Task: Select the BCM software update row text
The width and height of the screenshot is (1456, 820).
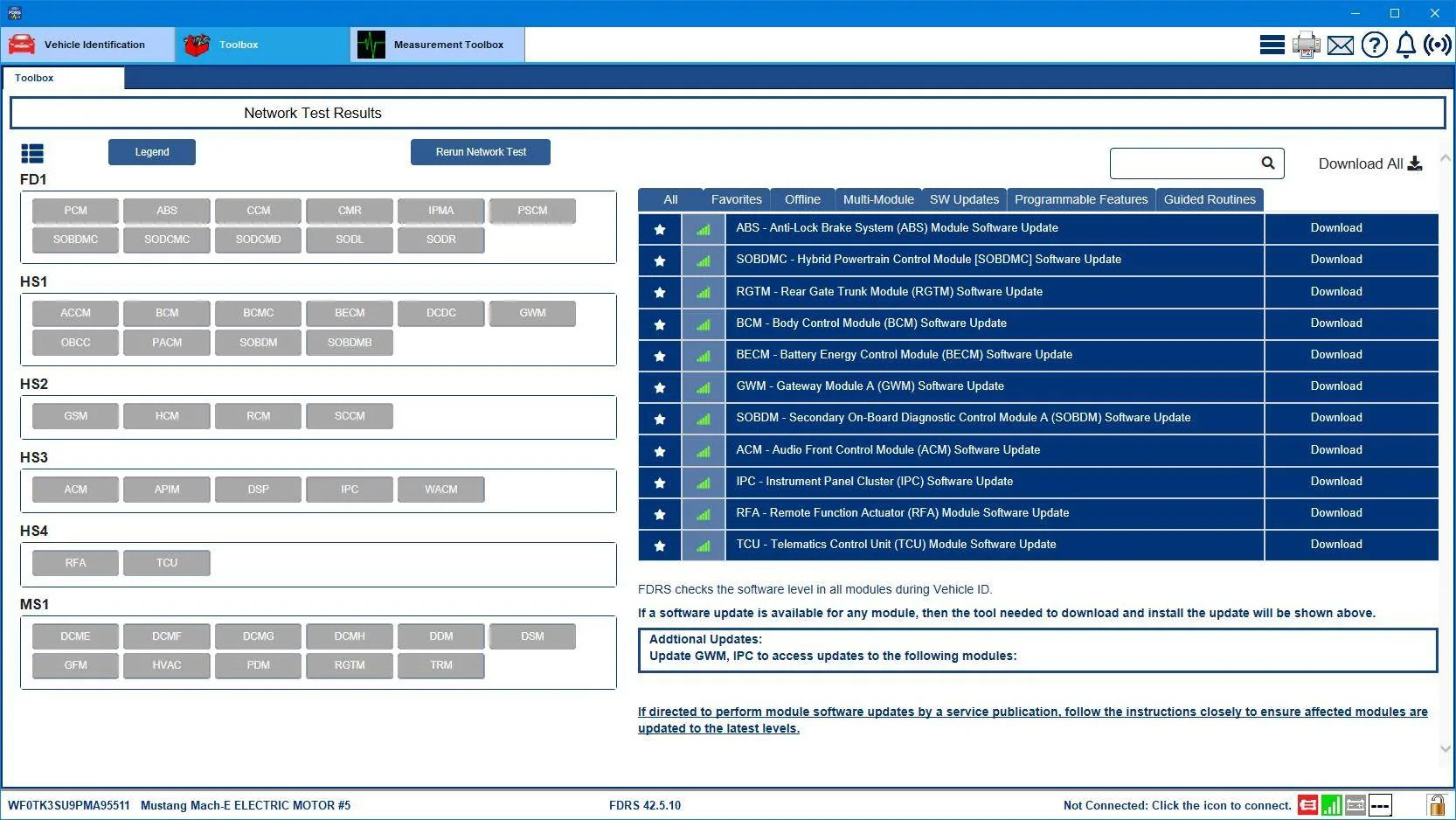Action: click(871, 323)
